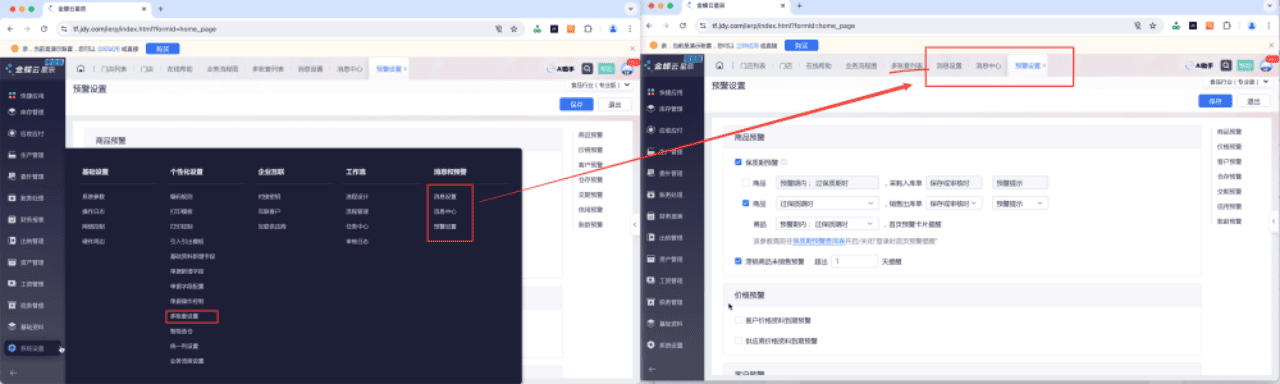Screen dimensions: 1280x384
Task: Enable 客户价格控制到期预警 checkbox
Action: click(x=738, y=320)
